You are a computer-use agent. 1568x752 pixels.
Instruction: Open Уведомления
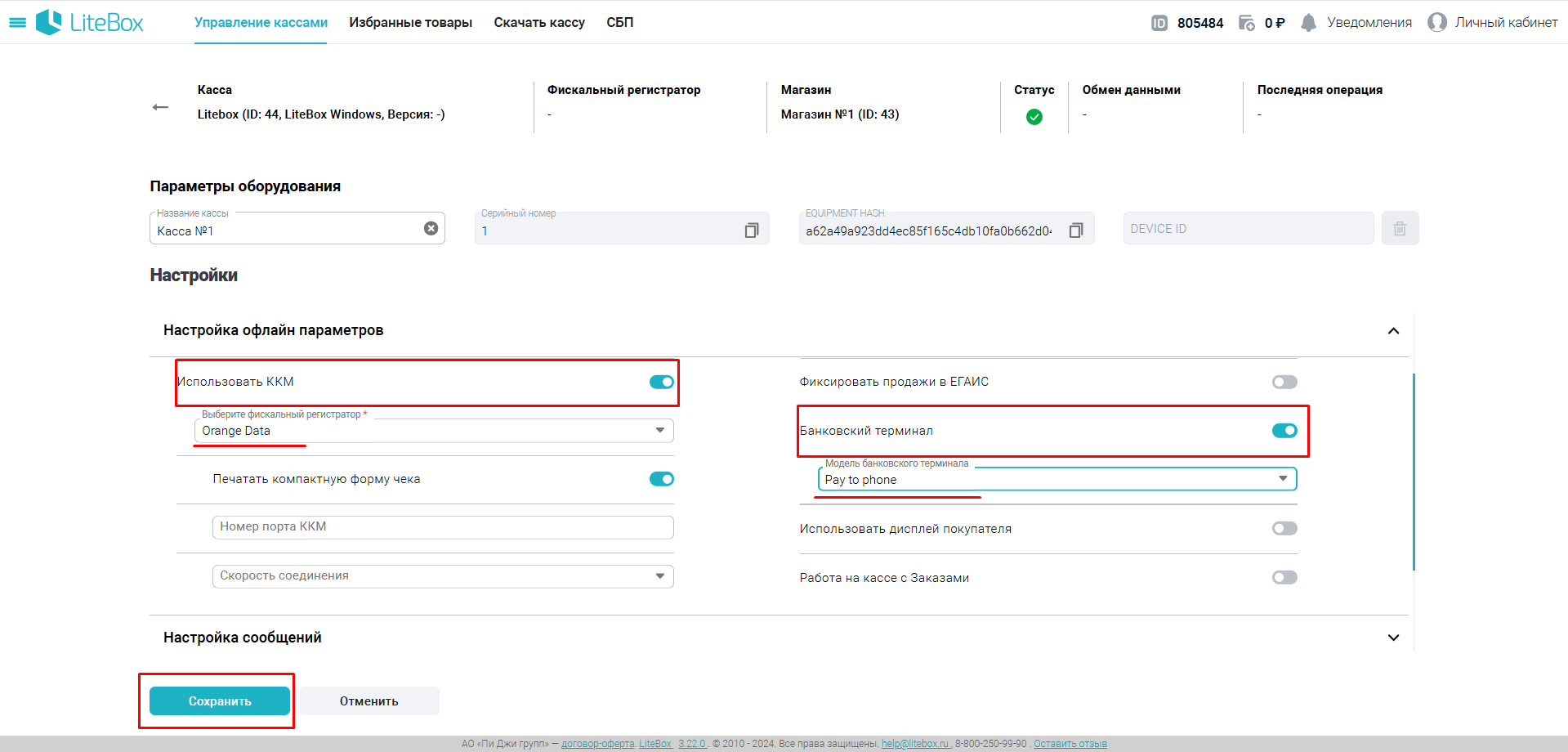1369,23
